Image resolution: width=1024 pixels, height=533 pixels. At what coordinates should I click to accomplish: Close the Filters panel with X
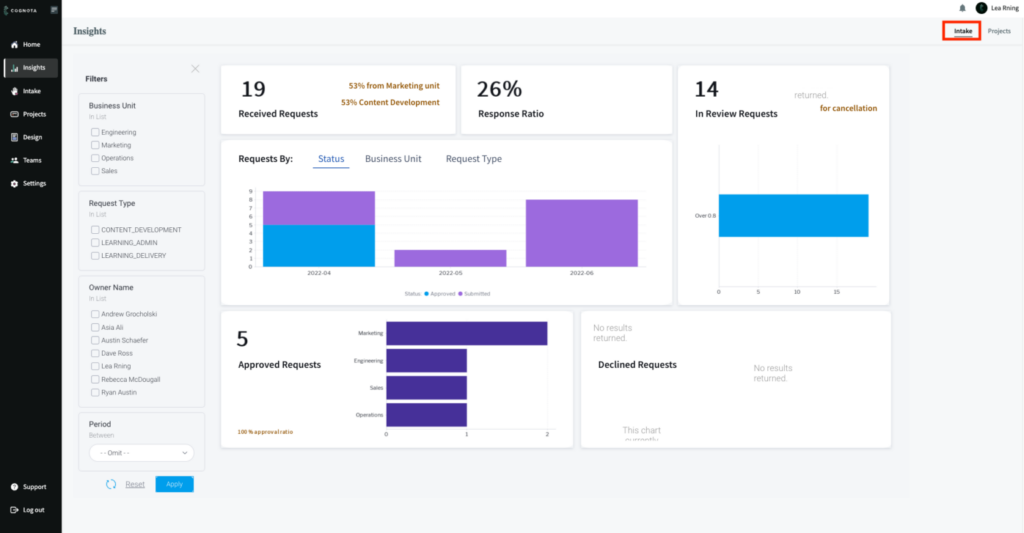point(195,69)
